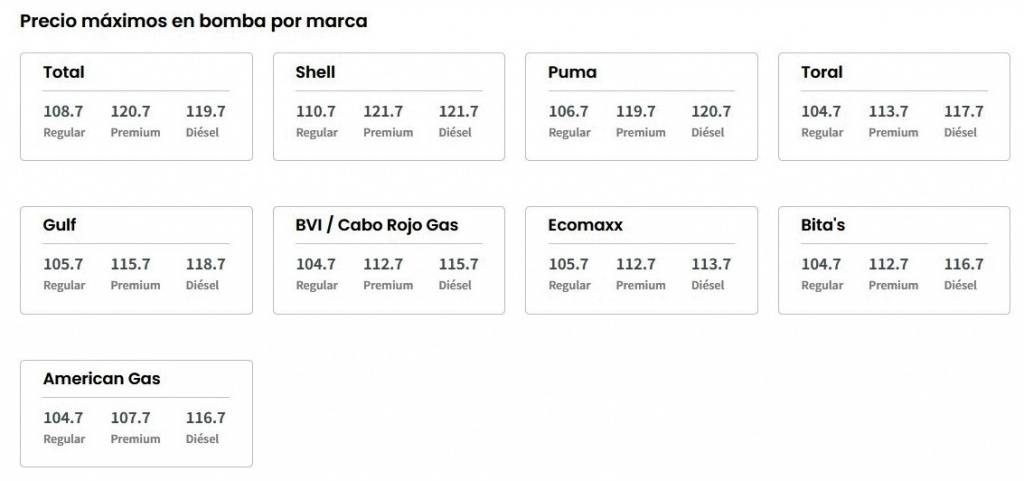Click Total's regular price 108.7

[64, 112]
